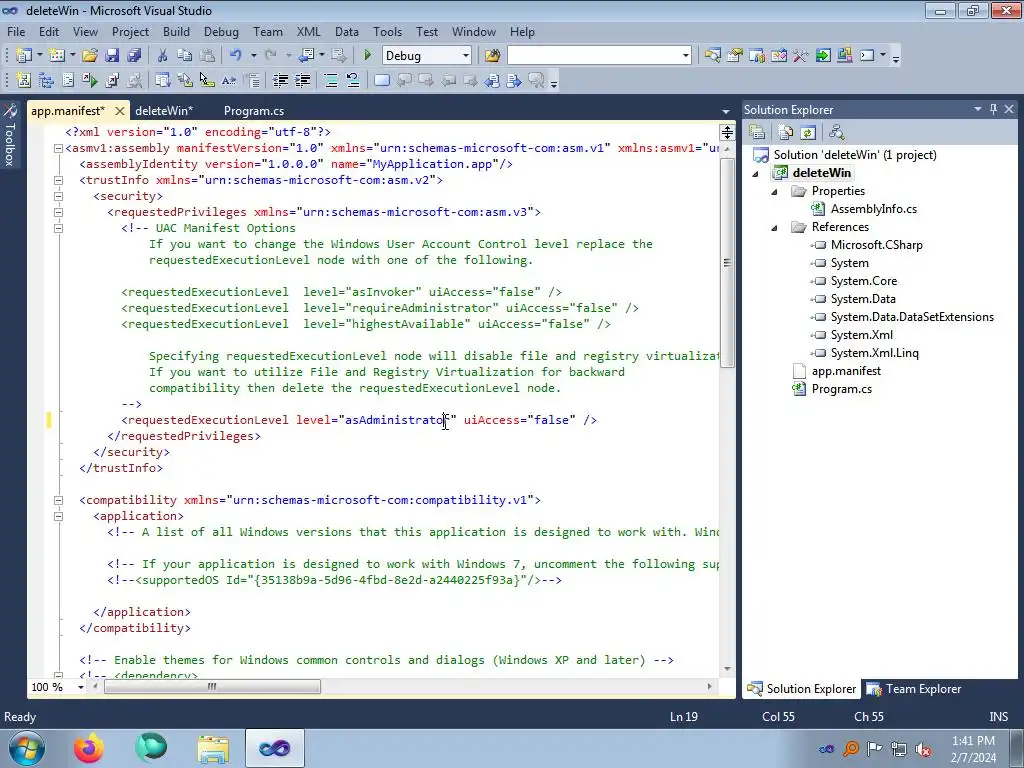Click Uncomment selected lines icon
This screenshot has height=768, width=1024.
coord(353,81)
